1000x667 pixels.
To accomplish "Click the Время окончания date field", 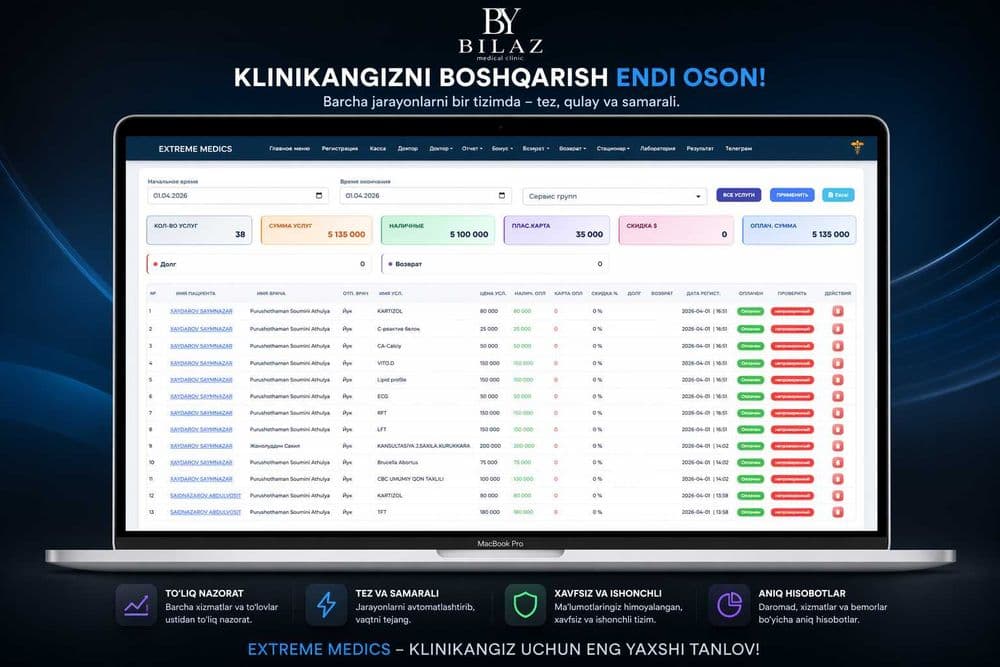I will (425, 196).
